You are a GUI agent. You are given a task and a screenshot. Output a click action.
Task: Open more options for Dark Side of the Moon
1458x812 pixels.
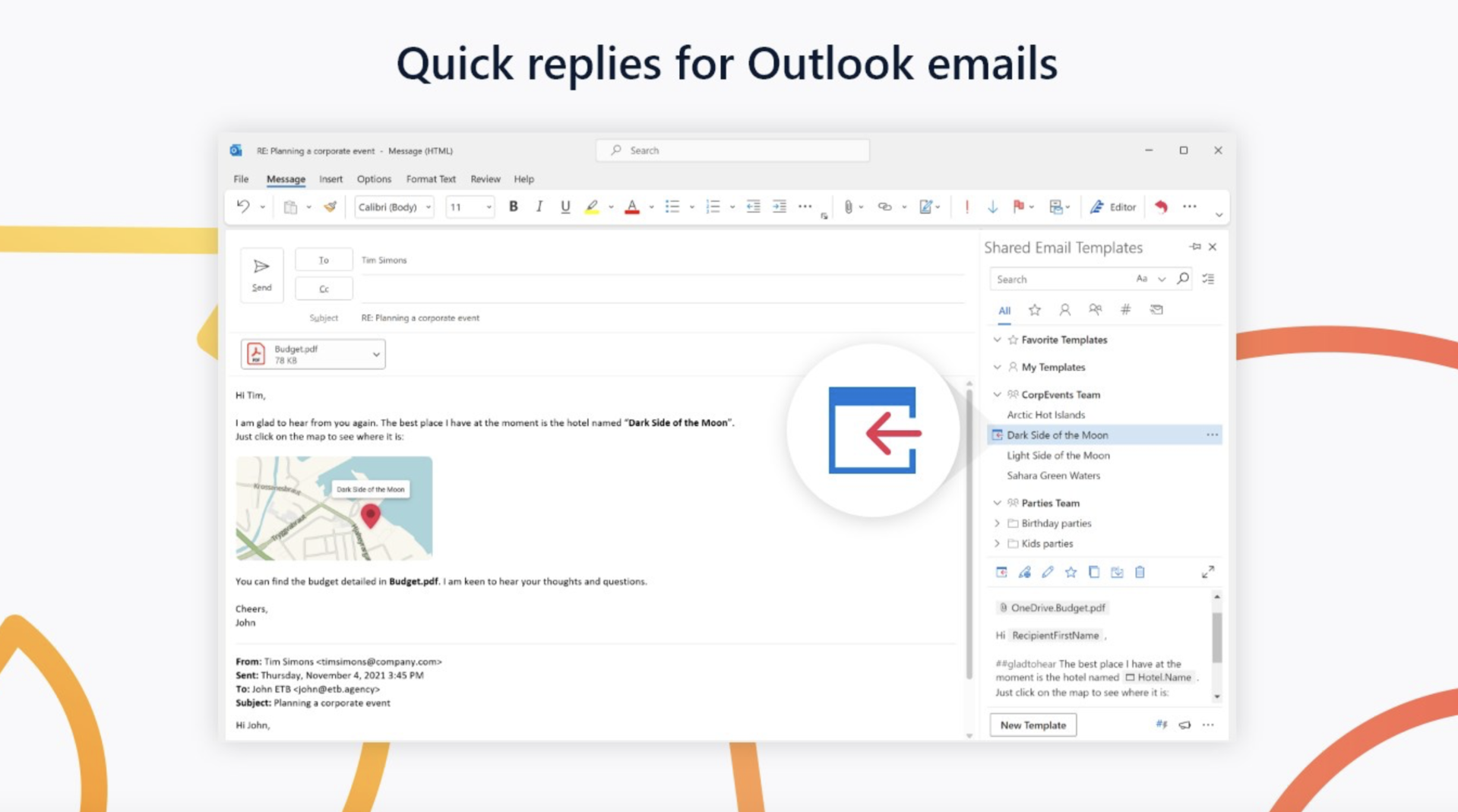[x=1212, y=435]
